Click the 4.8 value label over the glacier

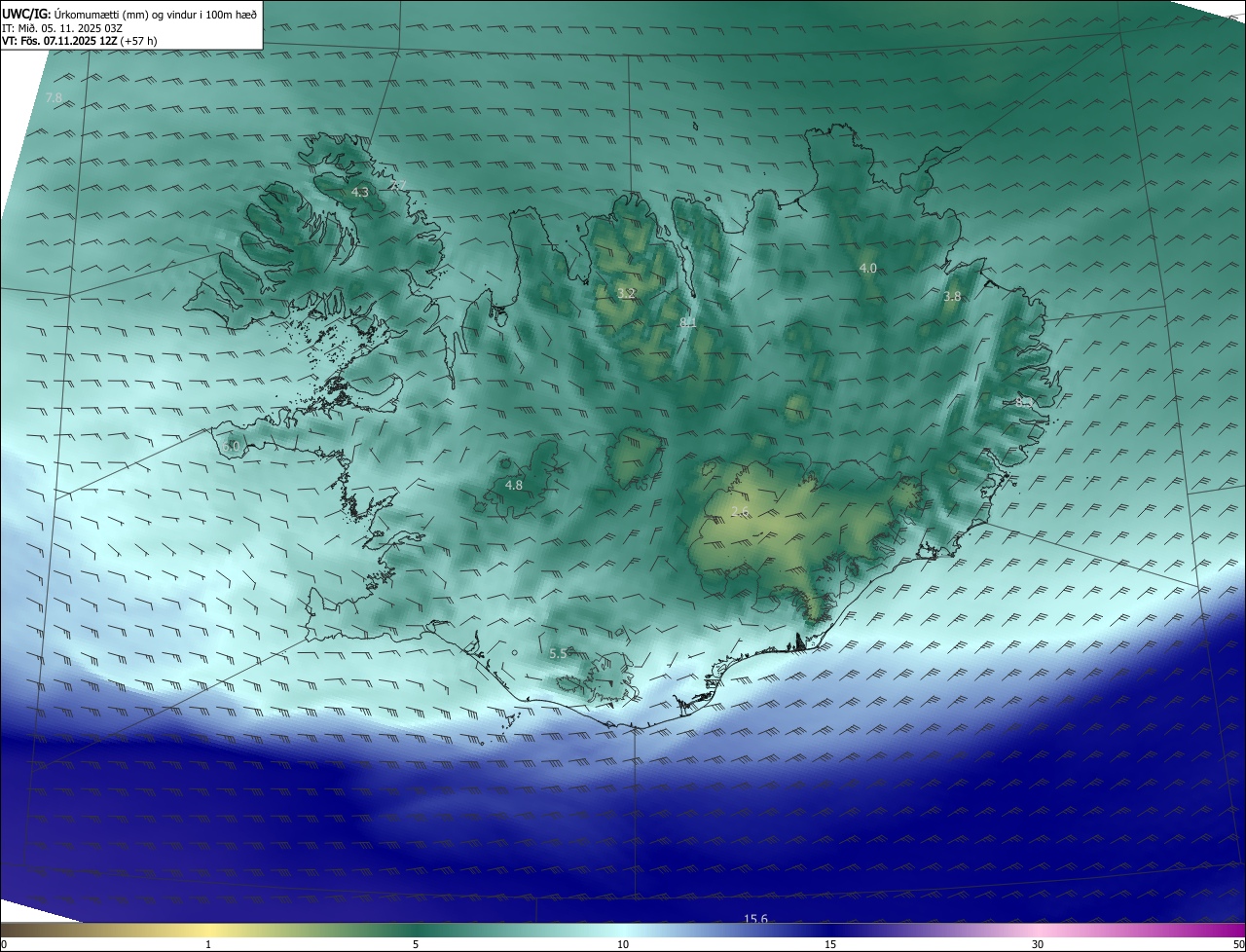(514, 485)
